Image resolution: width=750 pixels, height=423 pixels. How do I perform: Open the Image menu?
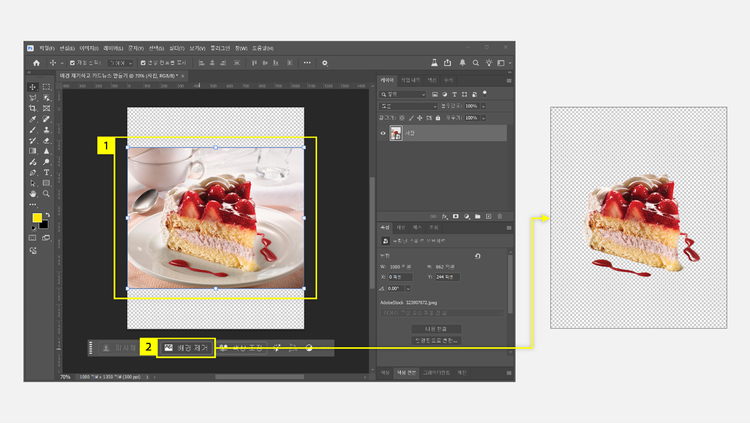[x=89, y=48]
